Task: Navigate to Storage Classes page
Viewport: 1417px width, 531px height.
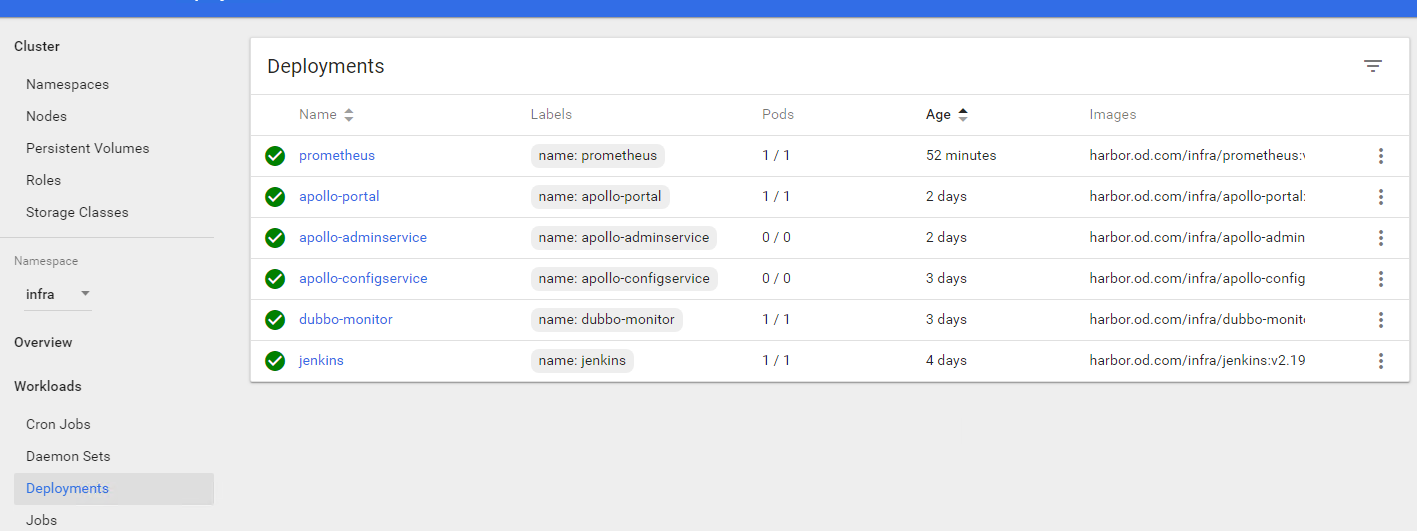Action: (x=77, y=212)
